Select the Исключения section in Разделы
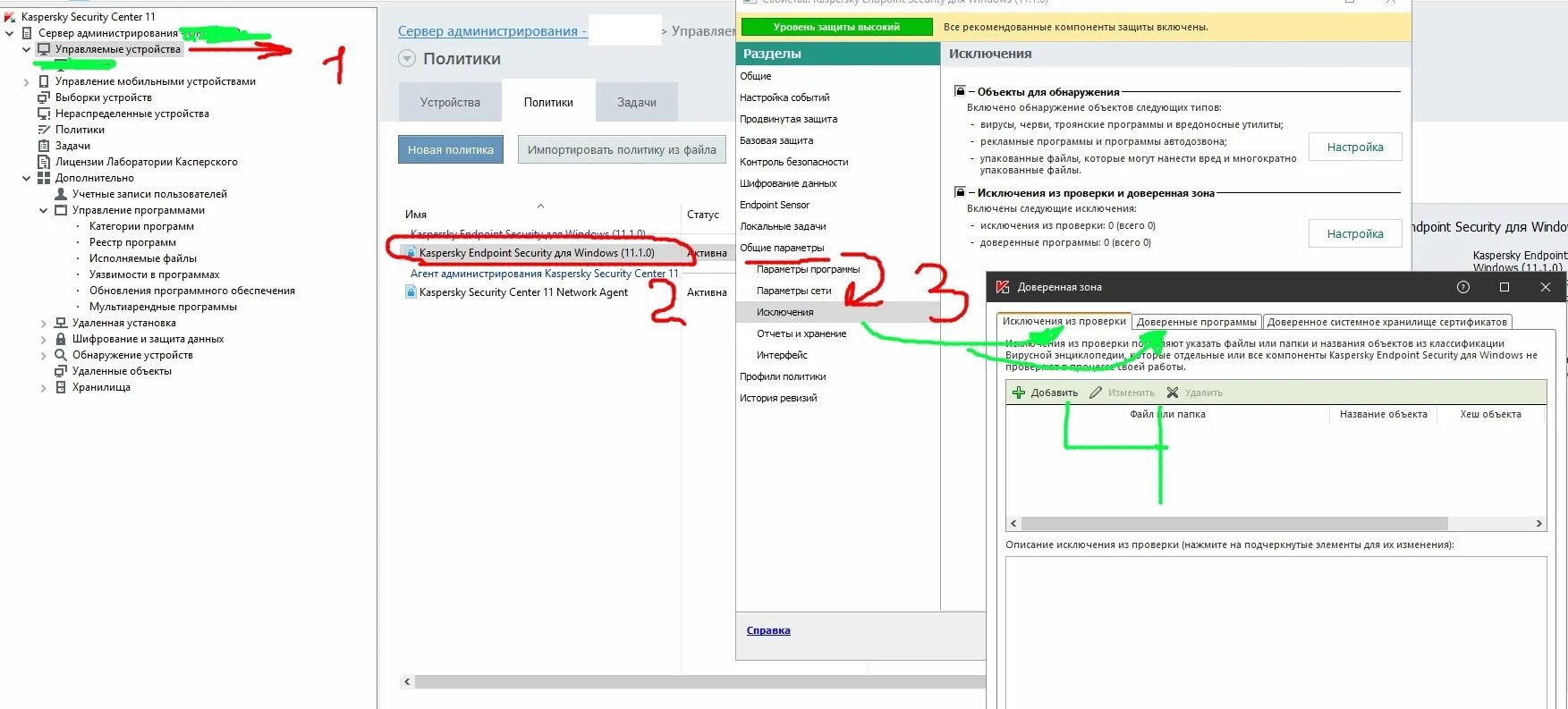The width and height of the screenshot is (1568, 709). (838, 312)
